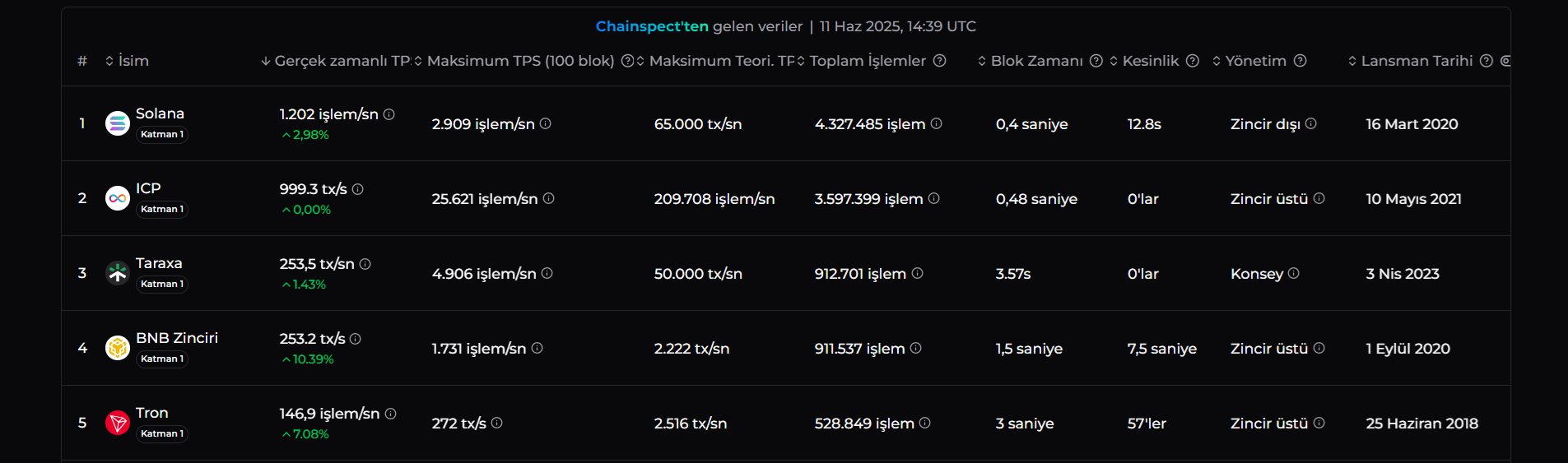Click help icon beside Kesinlik header

[x=1193, y=61]
